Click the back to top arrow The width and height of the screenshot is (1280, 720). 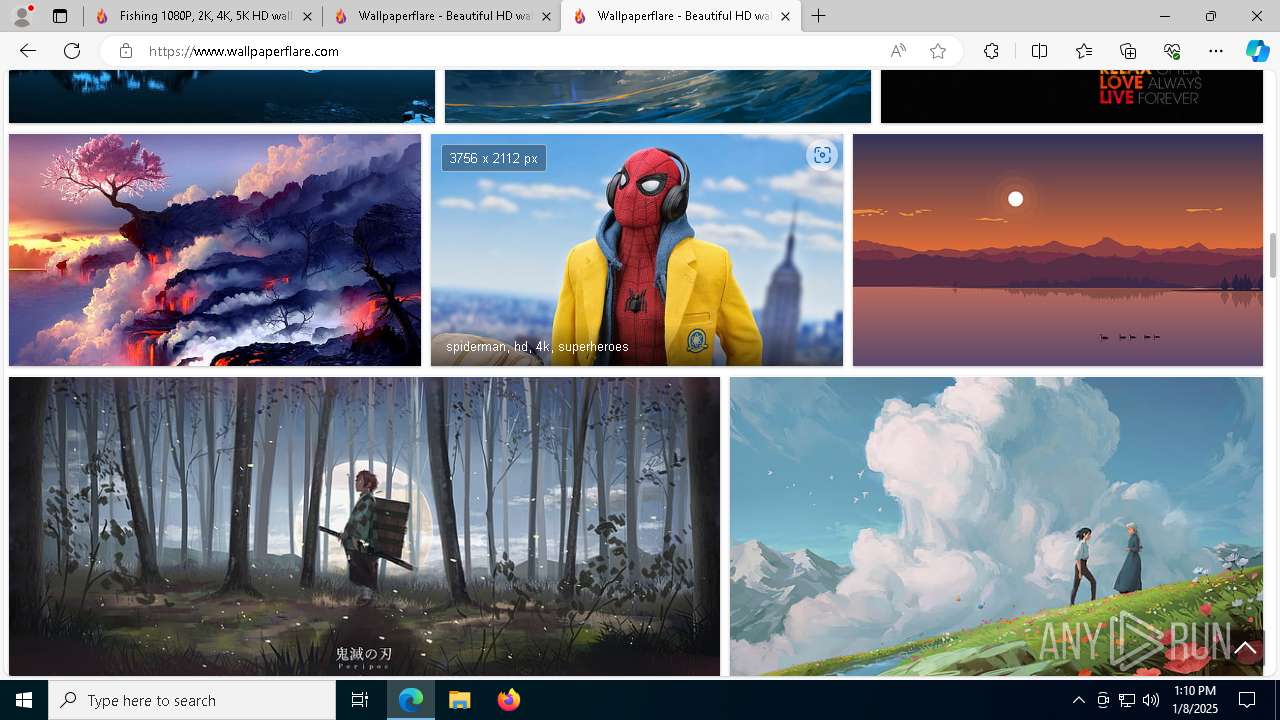coord(1245,648)
